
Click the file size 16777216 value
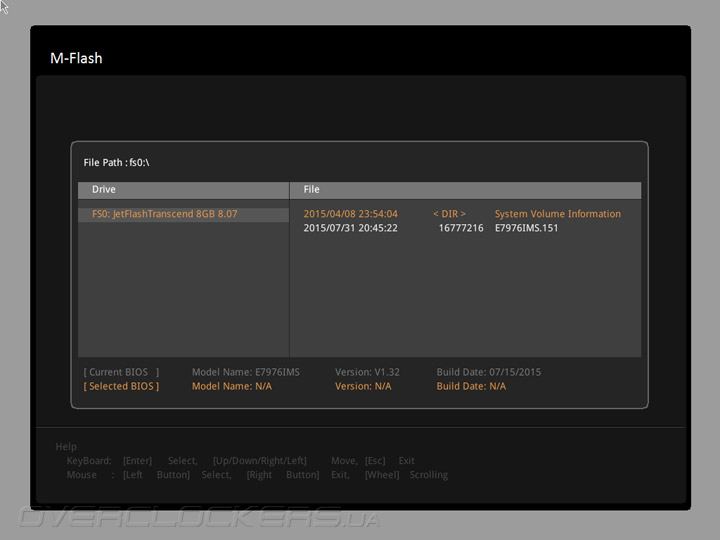461,228
